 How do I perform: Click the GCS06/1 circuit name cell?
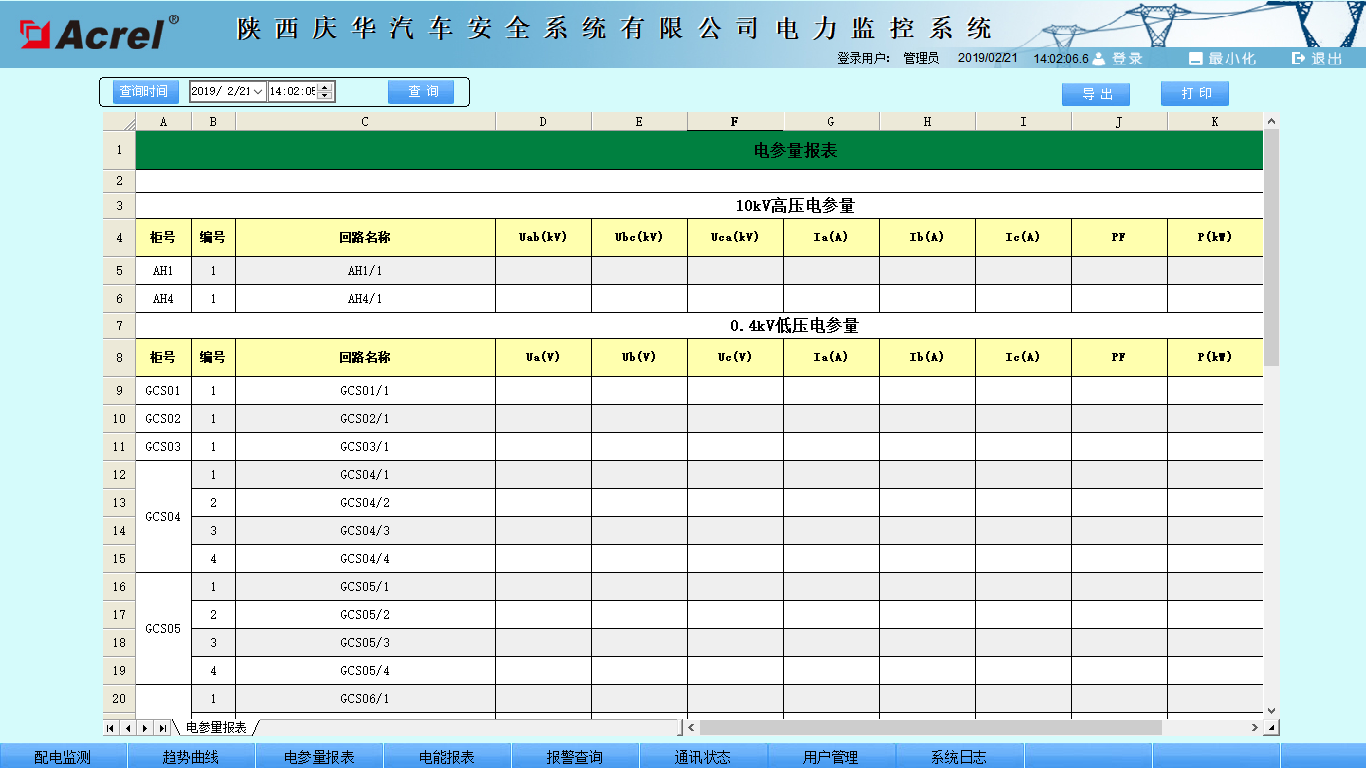coord(365,699)
